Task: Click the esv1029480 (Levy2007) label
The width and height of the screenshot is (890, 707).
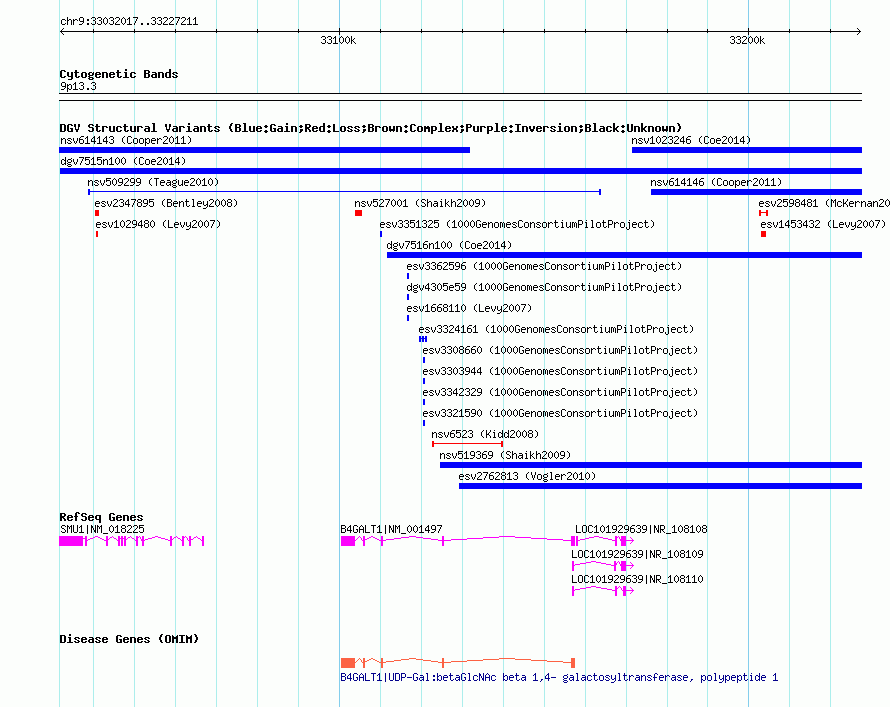Action: [x=158, y=224]
